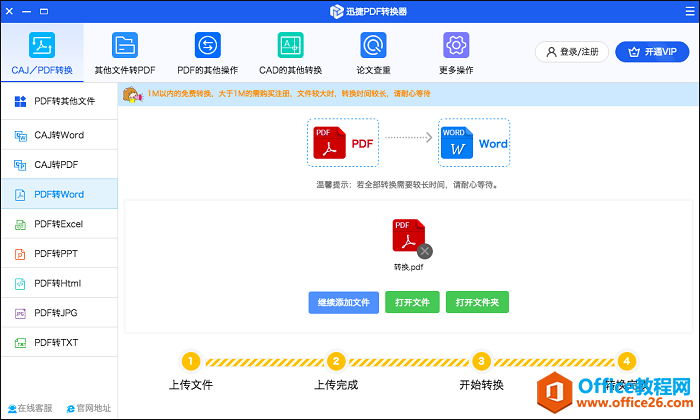Click the CAD的其他转换 icon
Screen dimensions: 700x420
(290, 45)
